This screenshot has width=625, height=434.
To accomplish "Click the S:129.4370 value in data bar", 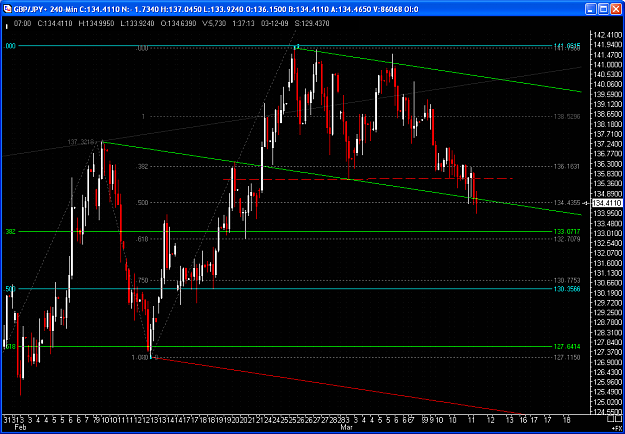I will click(x=312, y=24).
